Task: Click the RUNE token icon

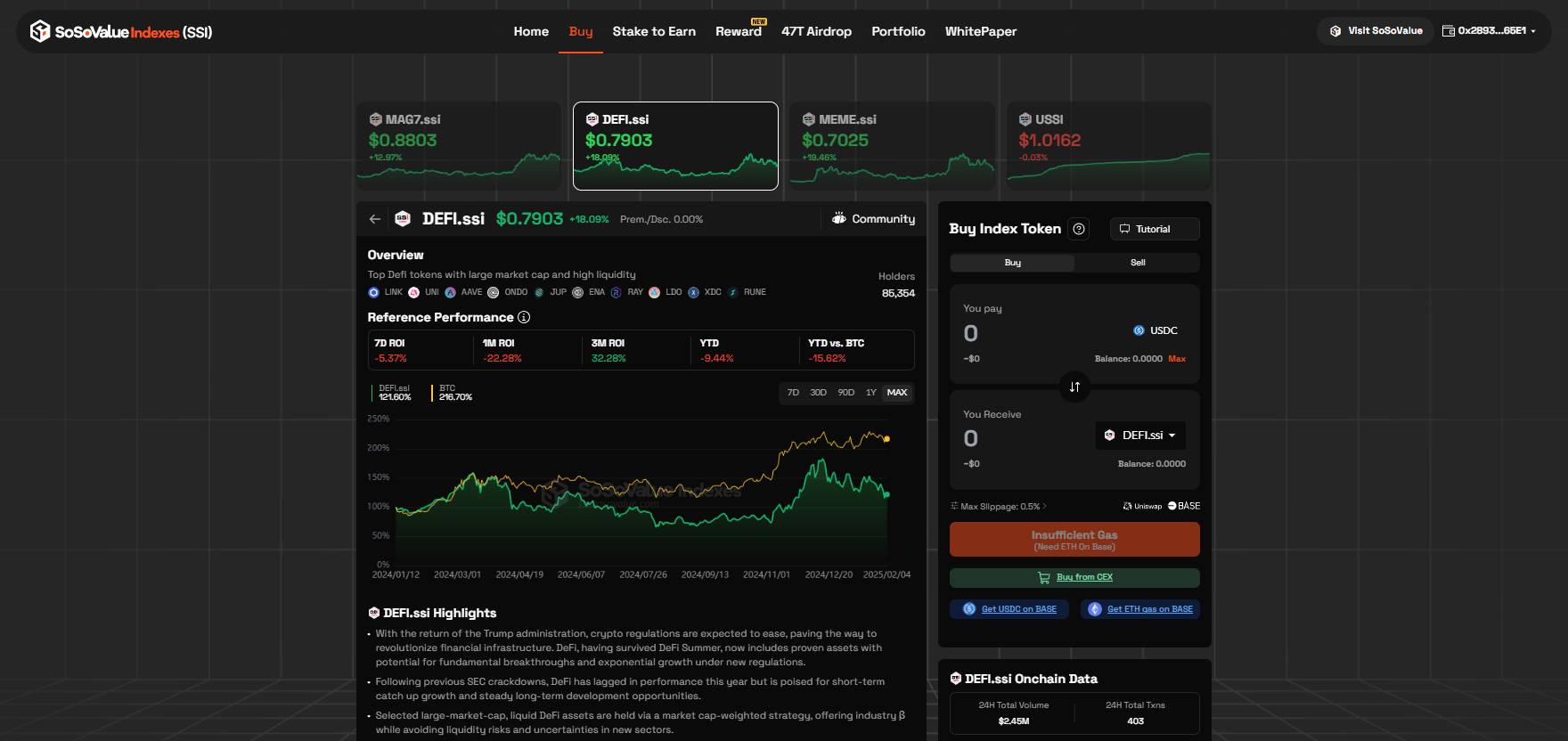Action: tap(733, 292)
